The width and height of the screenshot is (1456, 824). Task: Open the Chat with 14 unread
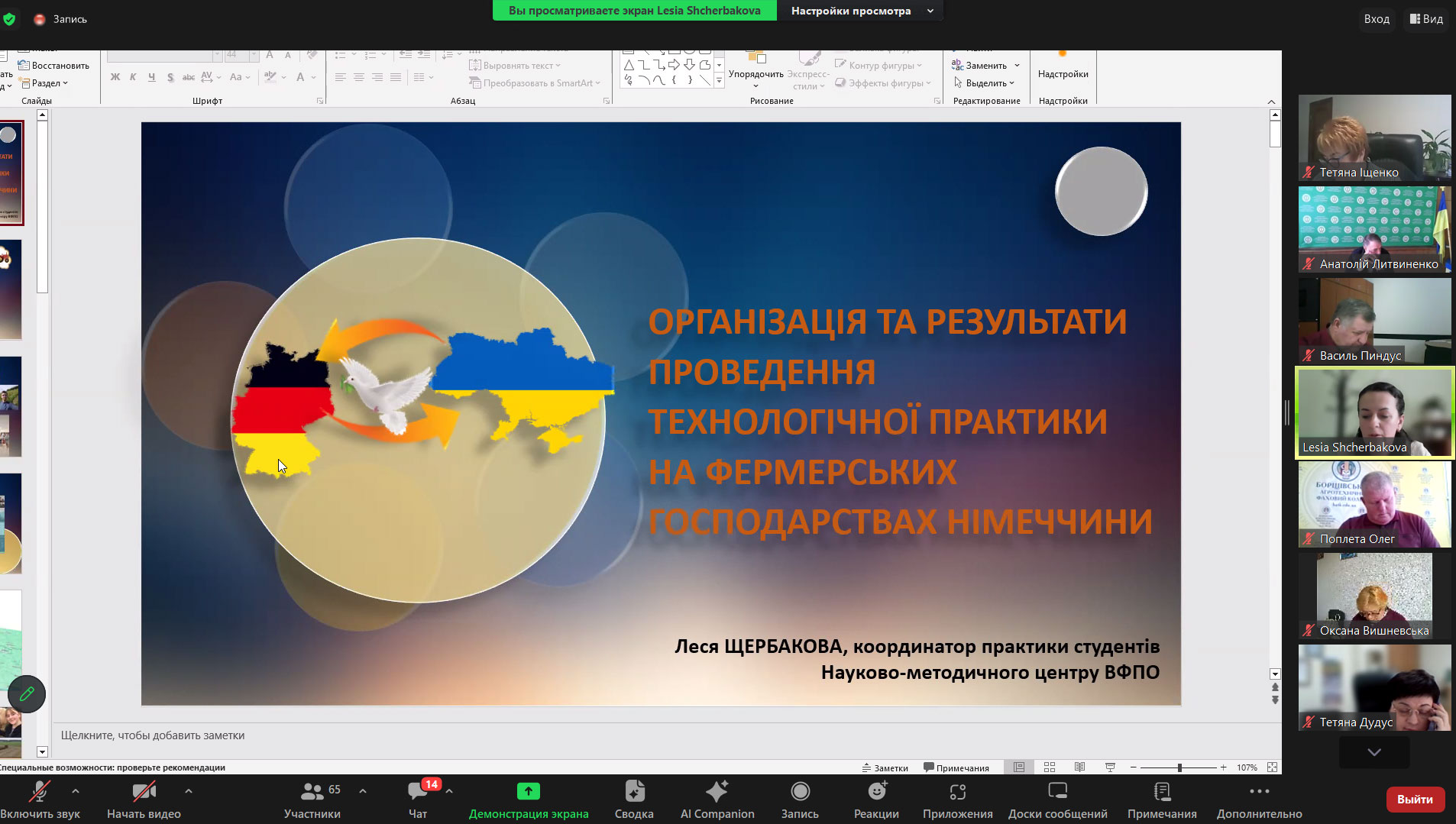coord(418,791)
